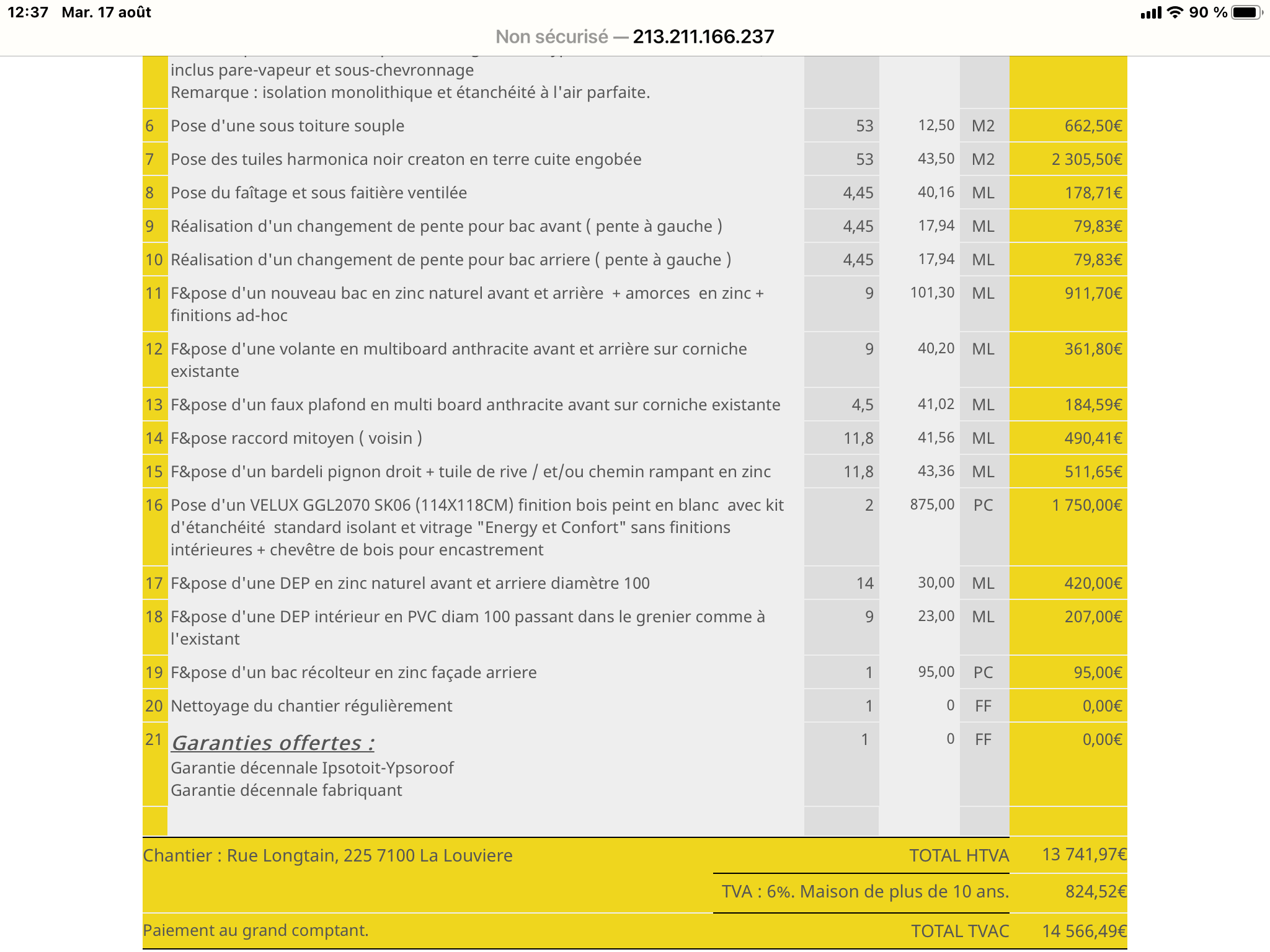Tap row 14 raccord mitoyen description
The width and height of the screenshot is (1270, 952).
click(296, 438)
